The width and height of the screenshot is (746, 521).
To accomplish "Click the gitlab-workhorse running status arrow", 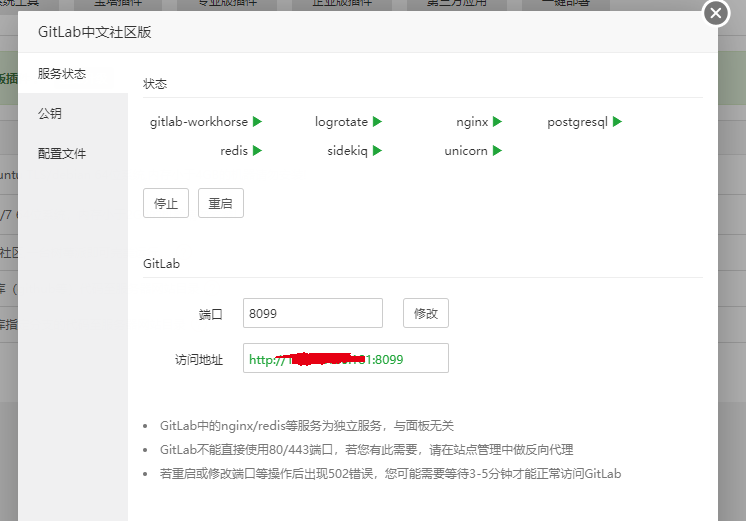I will (257, 122).
